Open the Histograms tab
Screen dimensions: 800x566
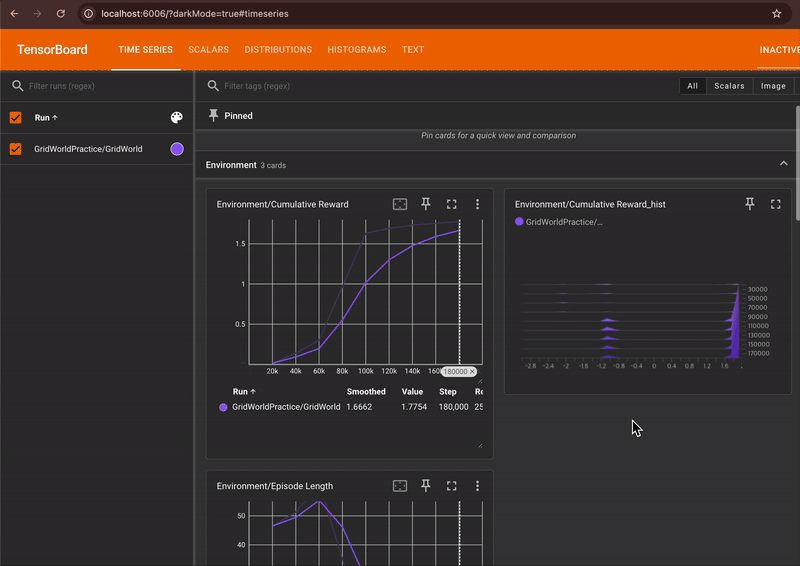(356, 50)
